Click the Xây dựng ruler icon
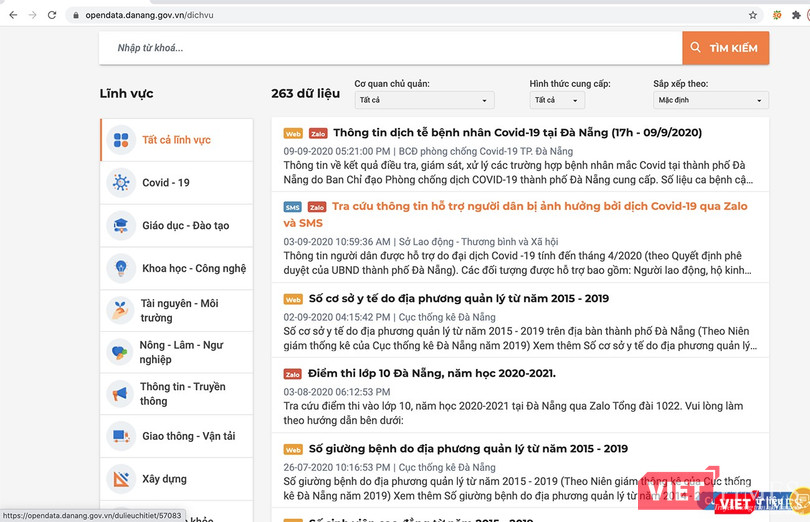Viewport: 810px width, 522px height. coord(121,479)
